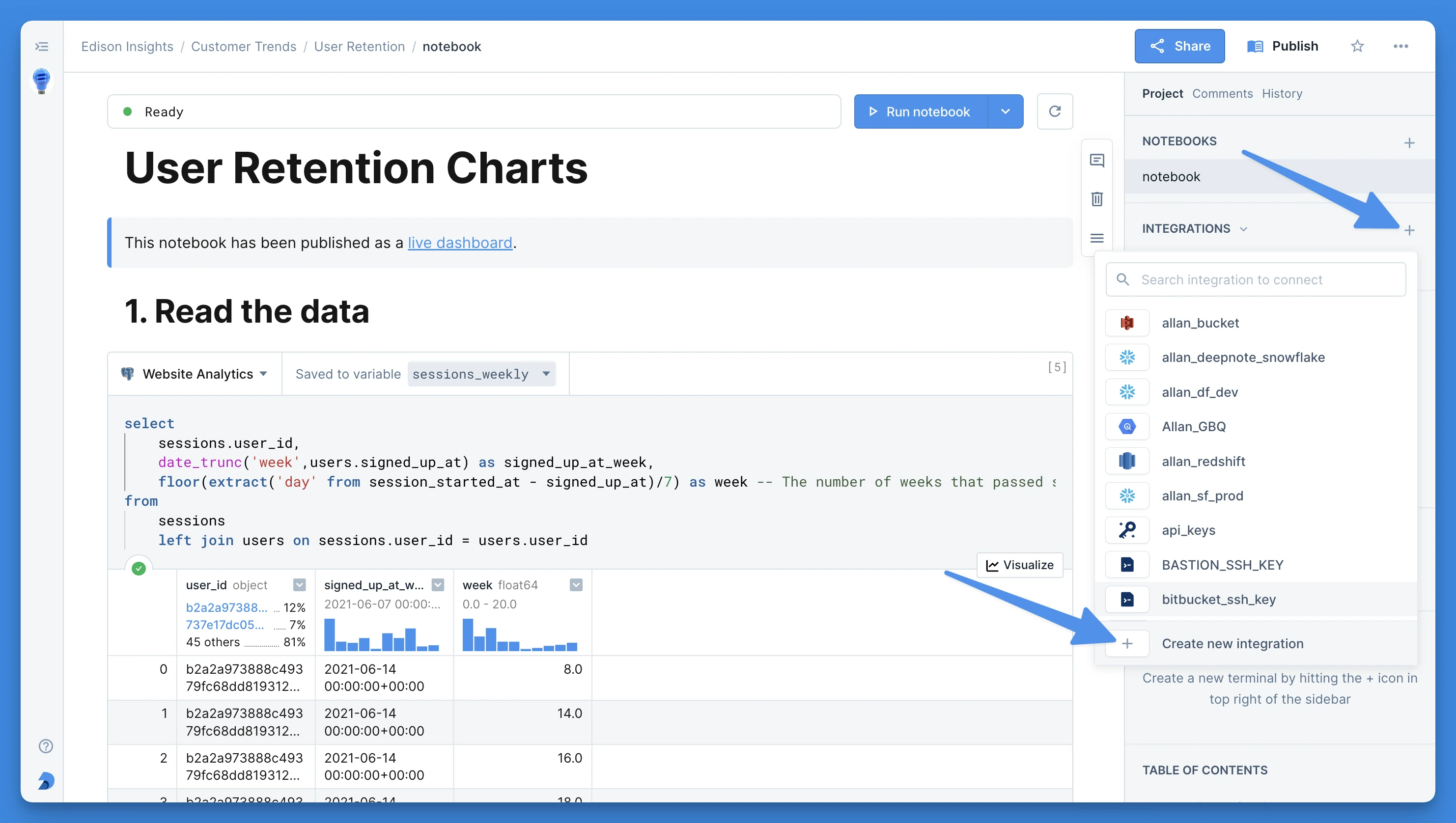Collapse the INTEGRATIONS section chevron
Viewport: 1456px width, 823px height.
click(1243, 229)
